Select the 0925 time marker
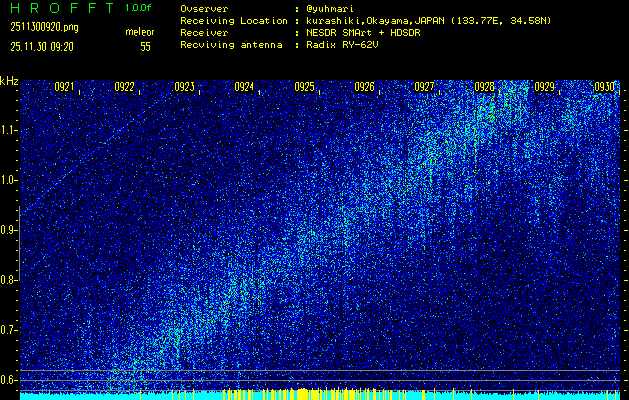This screenshot has height=400, width=629. click(x=305, y=87)
